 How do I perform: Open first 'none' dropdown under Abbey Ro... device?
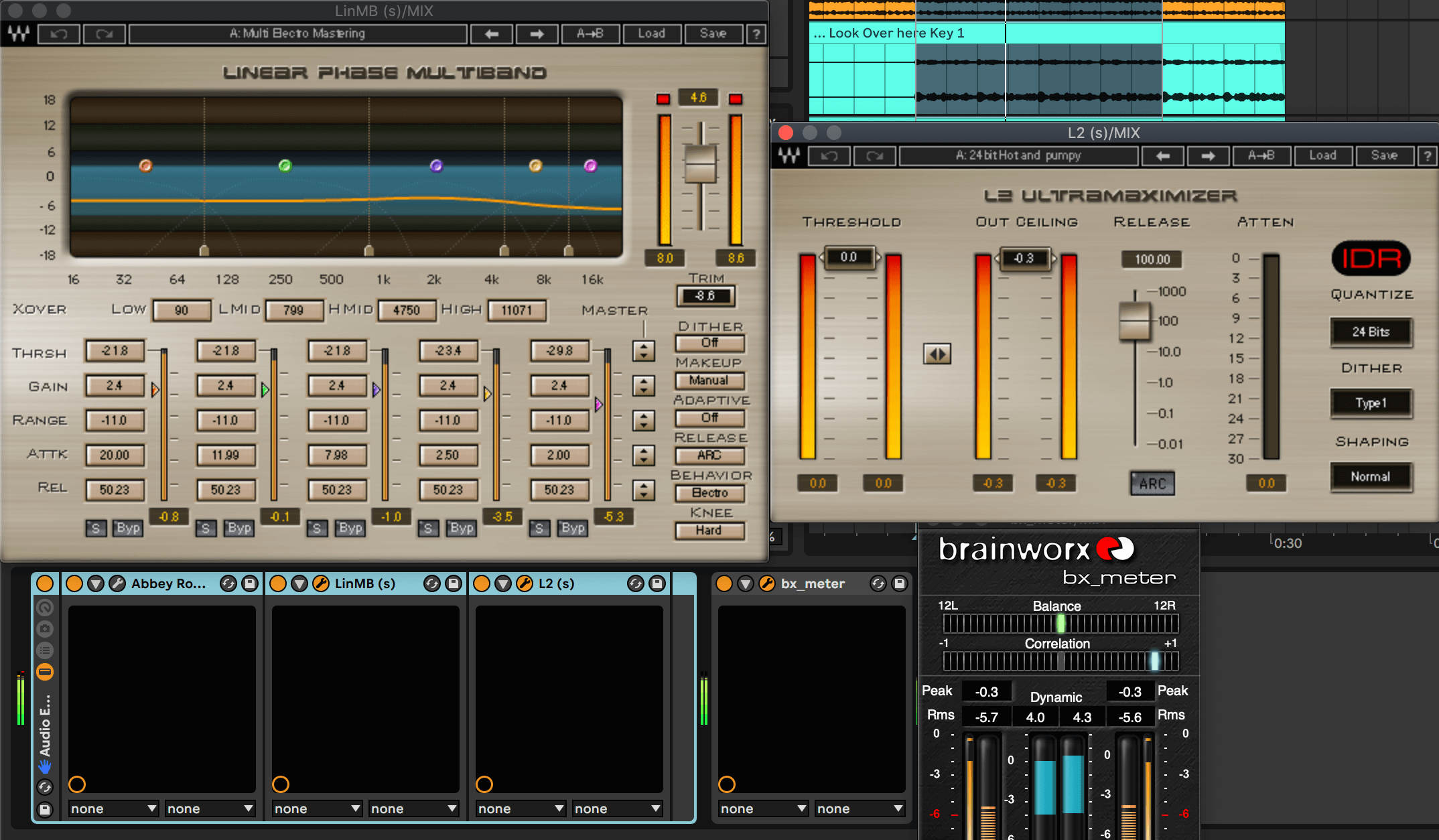tap(113, 809)
